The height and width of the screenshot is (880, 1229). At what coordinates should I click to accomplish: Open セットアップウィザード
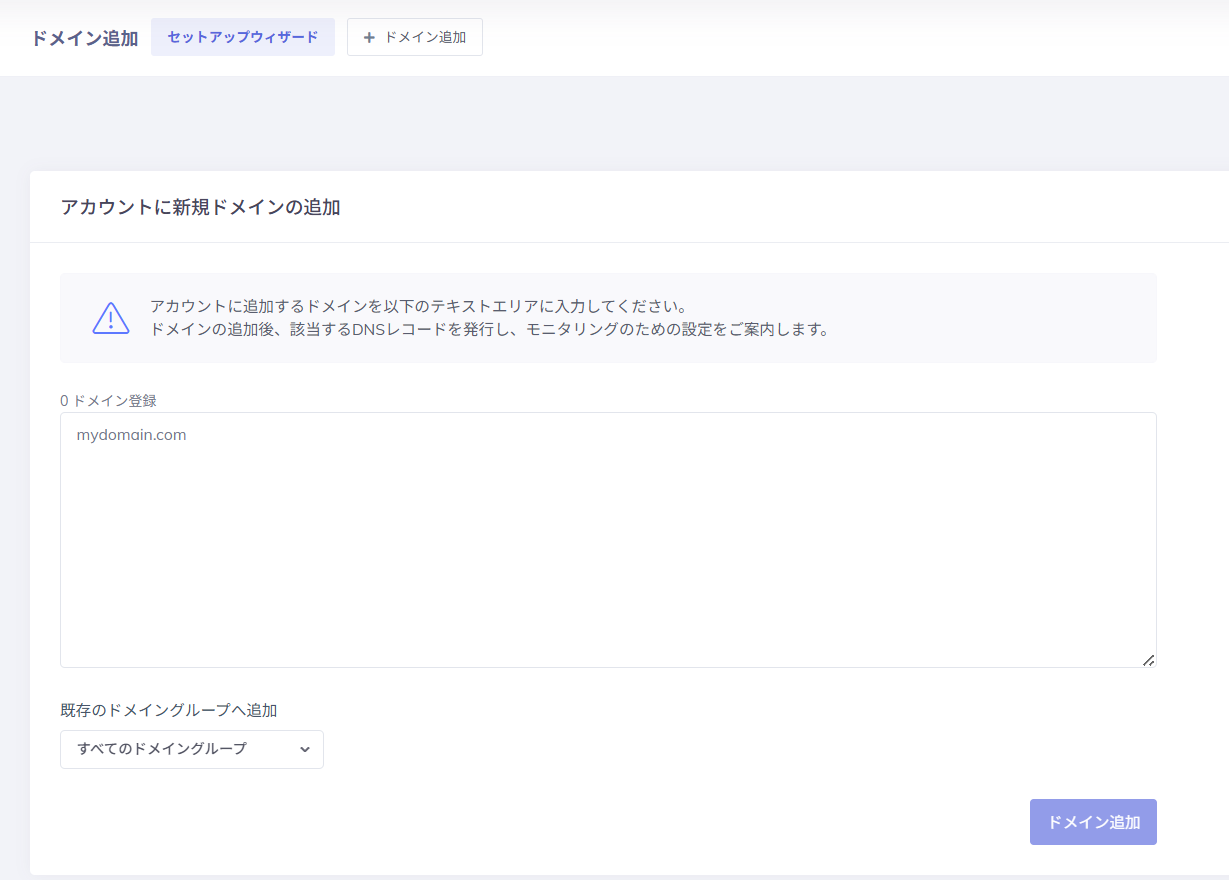tap(242, 36)
